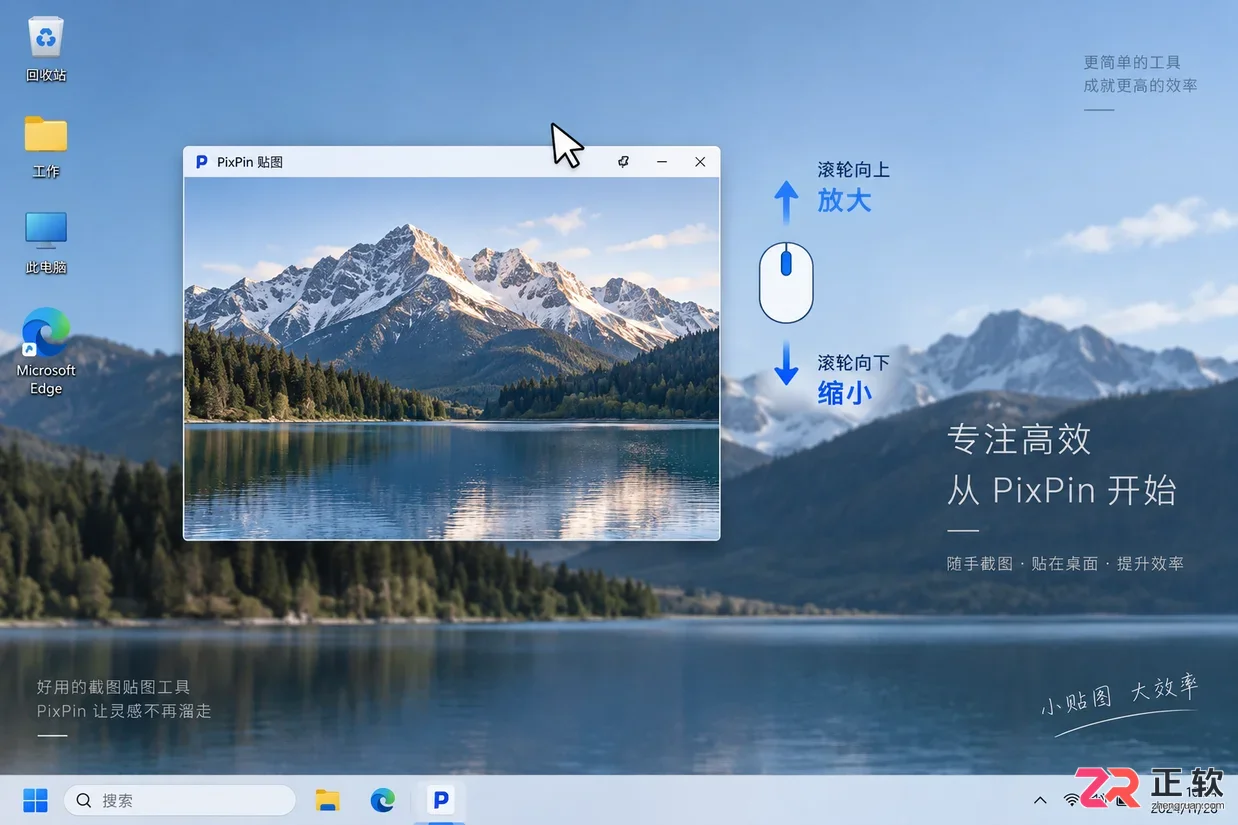Close the PixPin 贴图 window
The width and height of the screenshot is (1238, 825).
(700, 162)
